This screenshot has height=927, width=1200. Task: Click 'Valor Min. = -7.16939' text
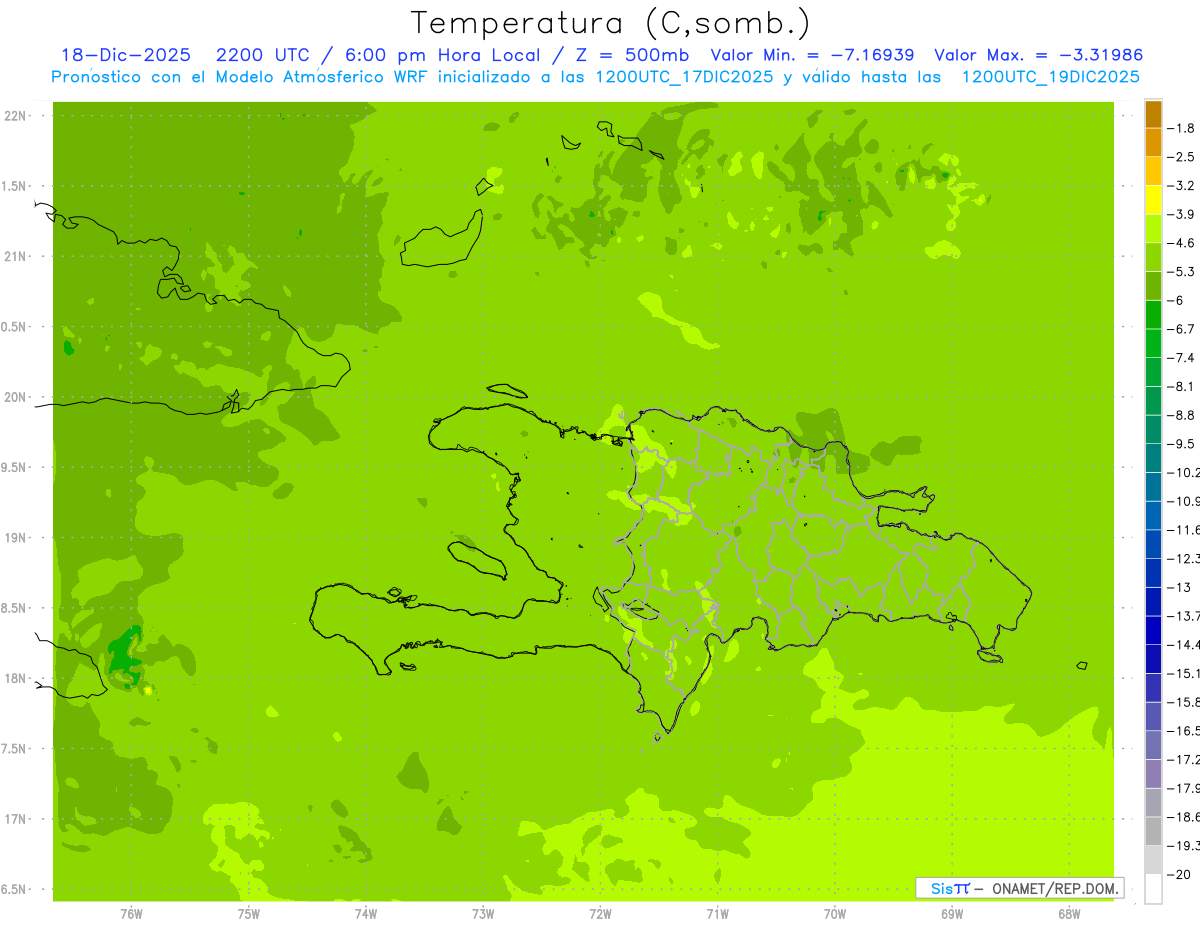coord(812,55)
